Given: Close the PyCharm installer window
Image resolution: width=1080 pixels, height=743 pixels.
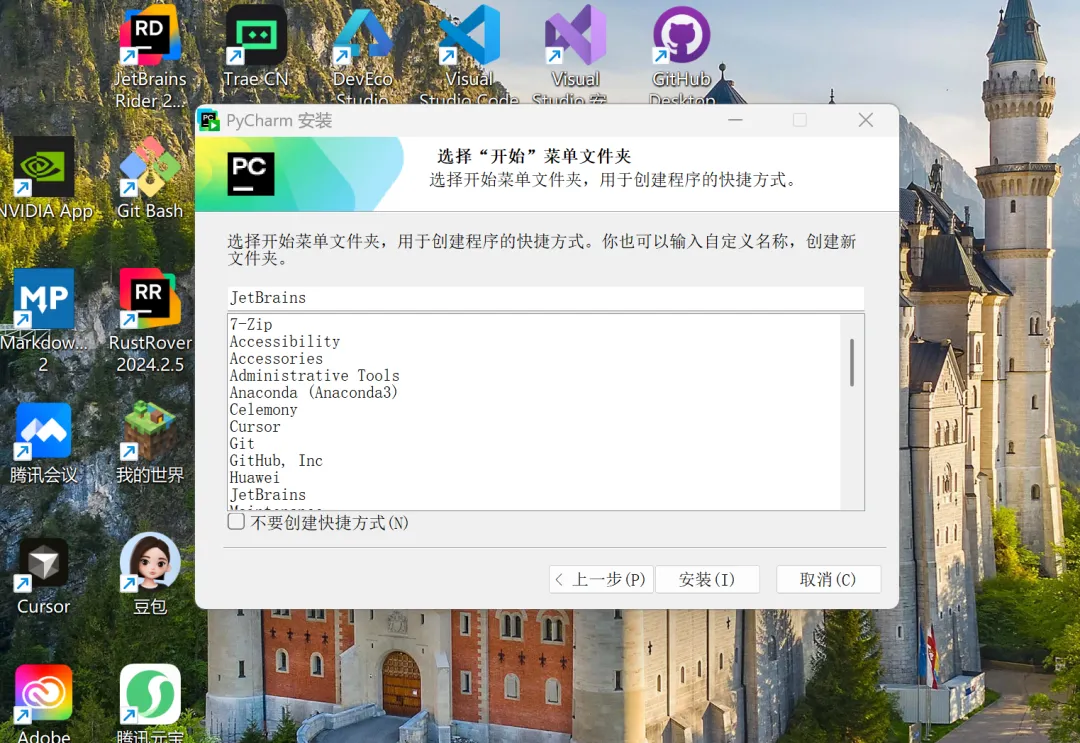Looking at the screenshot, I should (866, 121).
